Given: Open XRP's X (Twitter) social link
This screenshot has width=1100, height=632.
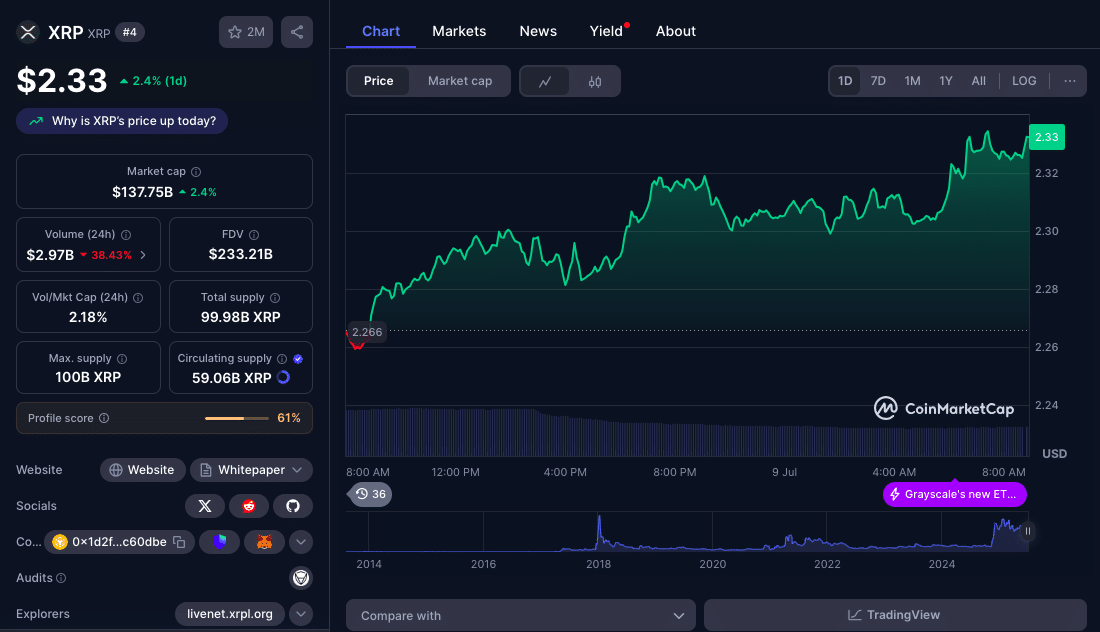Looking at the screenshot, I should point(205,506).
